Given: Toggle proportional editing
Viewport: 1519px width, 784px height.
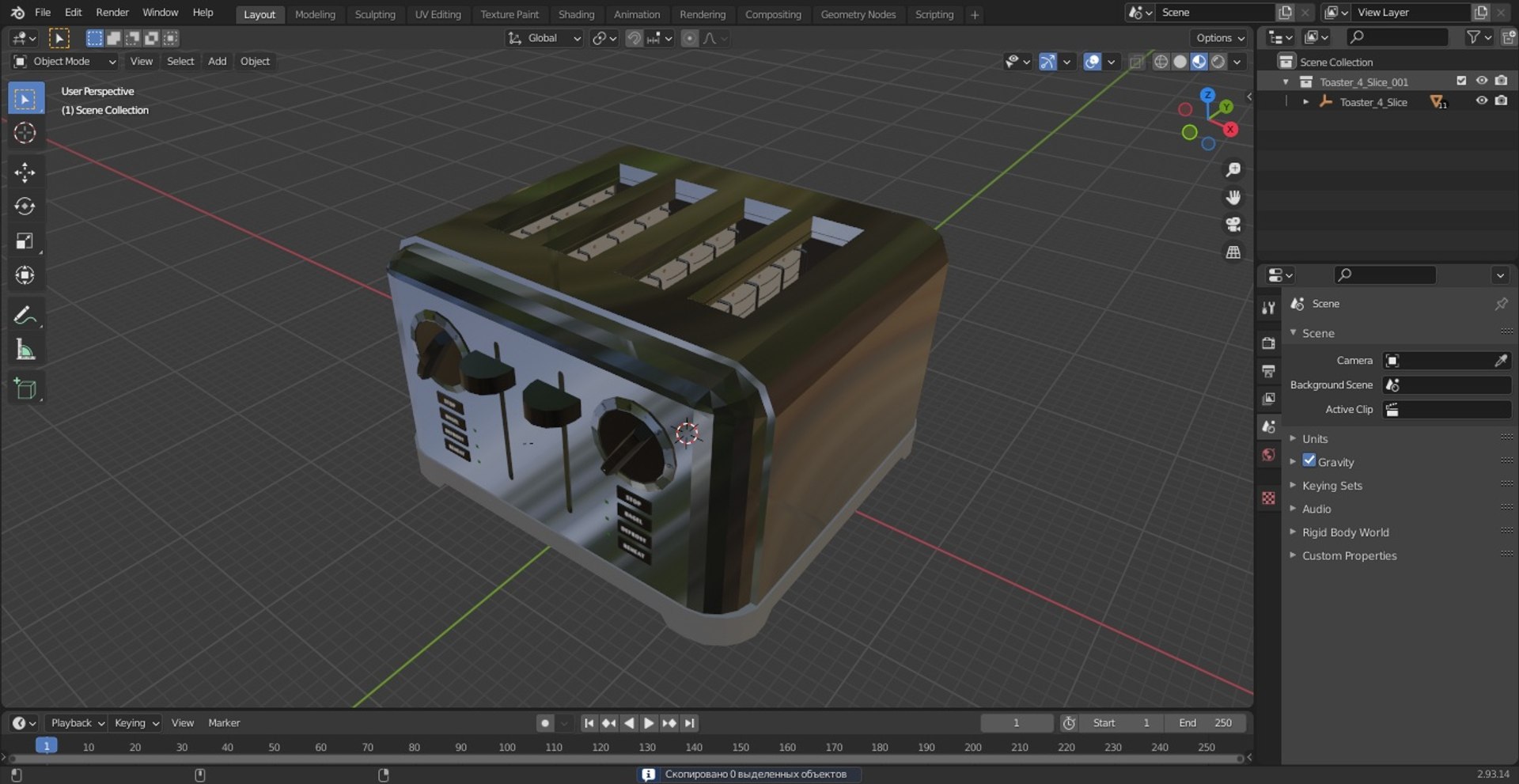Looking at the screenshot, I should tap(690, 38).
